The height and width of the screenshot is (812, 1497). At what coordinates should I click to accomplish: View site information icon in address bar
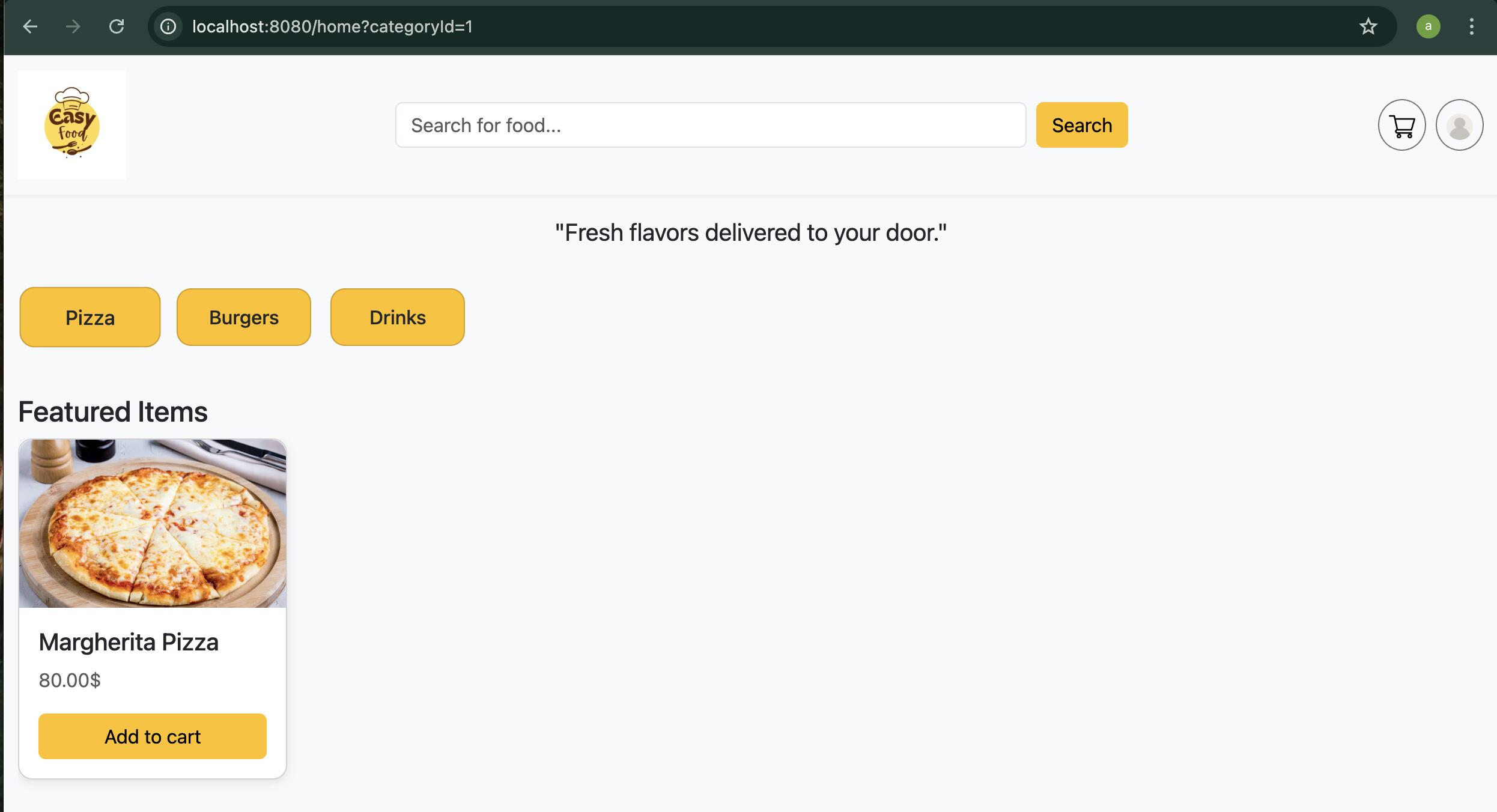(168, 26)
